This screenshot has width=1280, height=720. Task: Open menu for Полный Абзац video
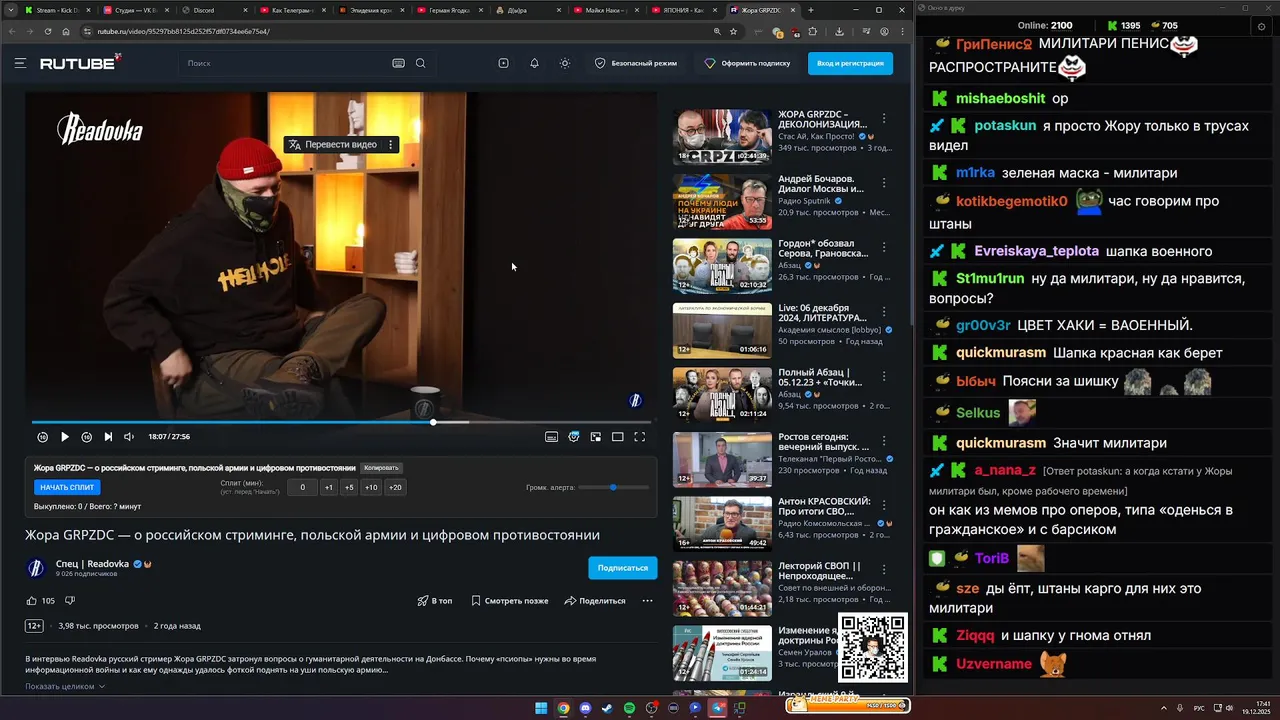click(x=884, y=376)
